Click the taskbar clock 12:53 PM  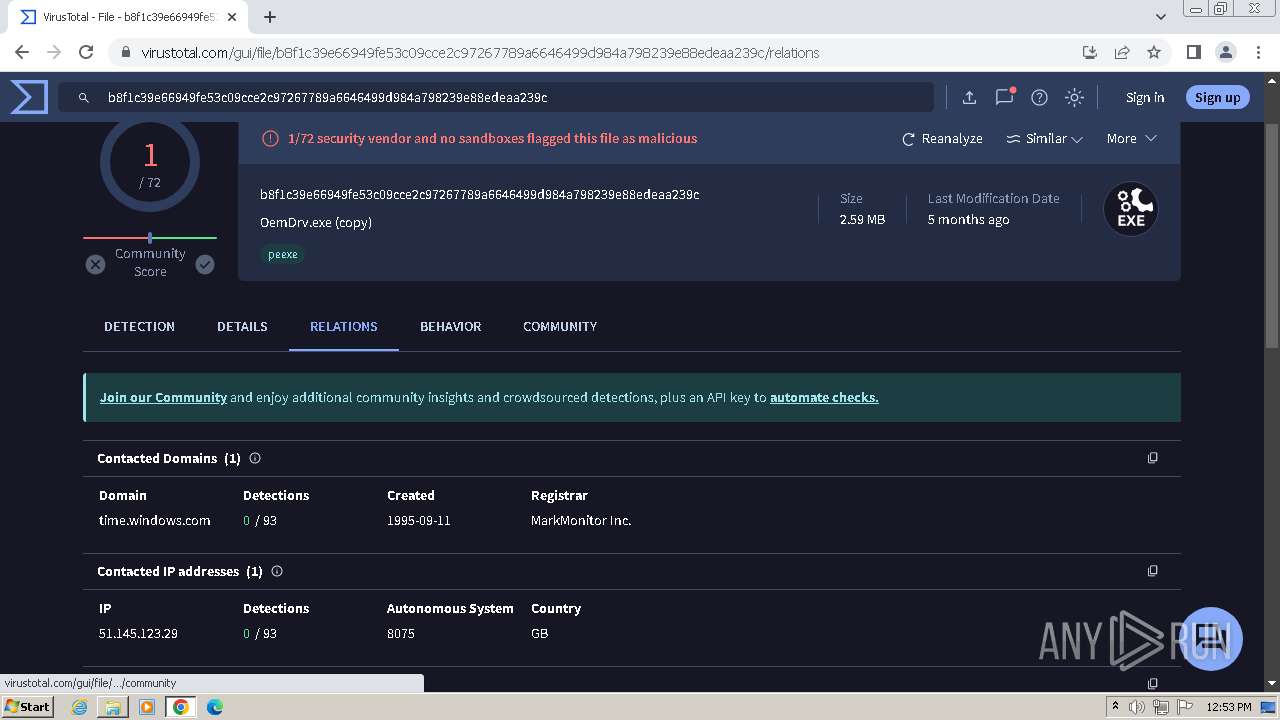point(1229,707)
